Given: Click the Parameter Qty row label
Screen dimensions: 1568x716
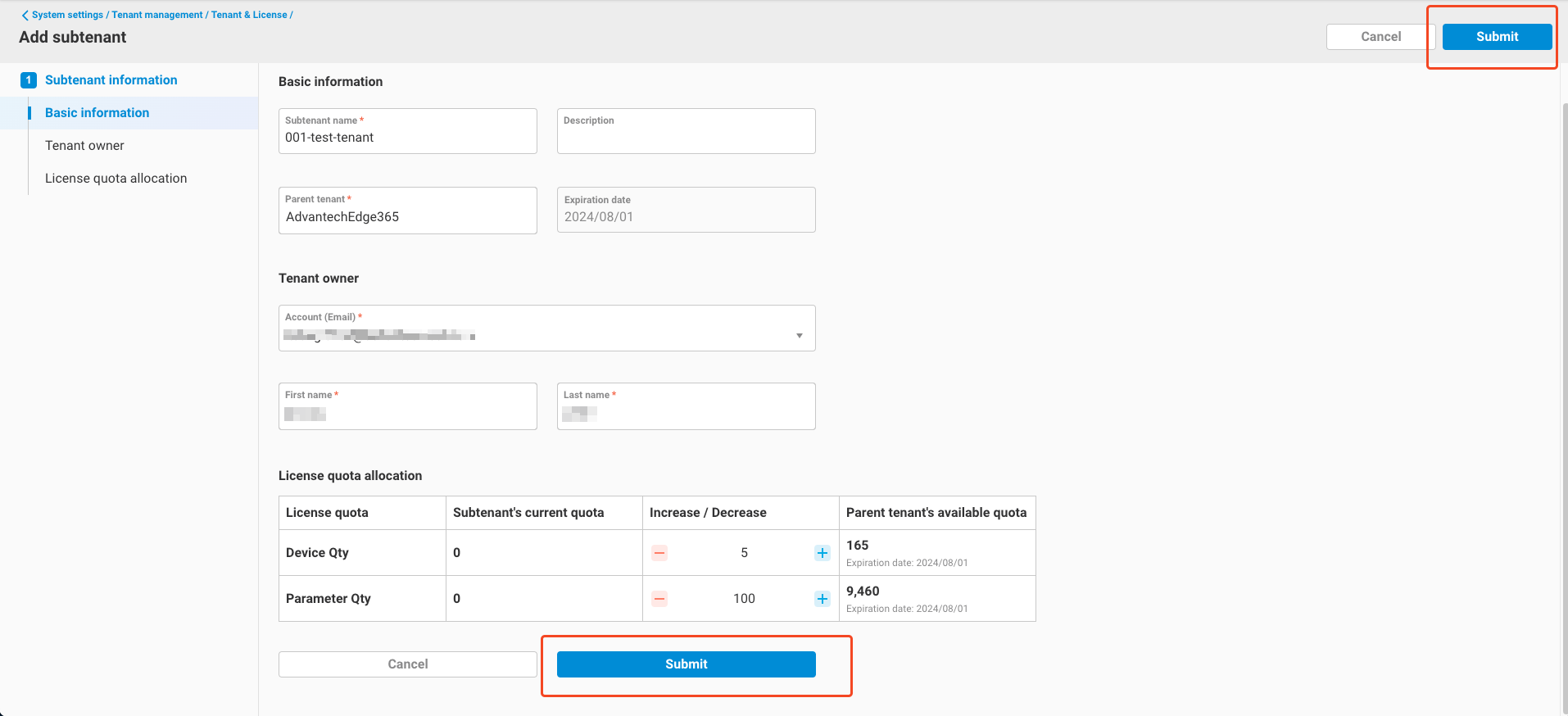Looking at the screenshot, I should [x=329, y=599].
